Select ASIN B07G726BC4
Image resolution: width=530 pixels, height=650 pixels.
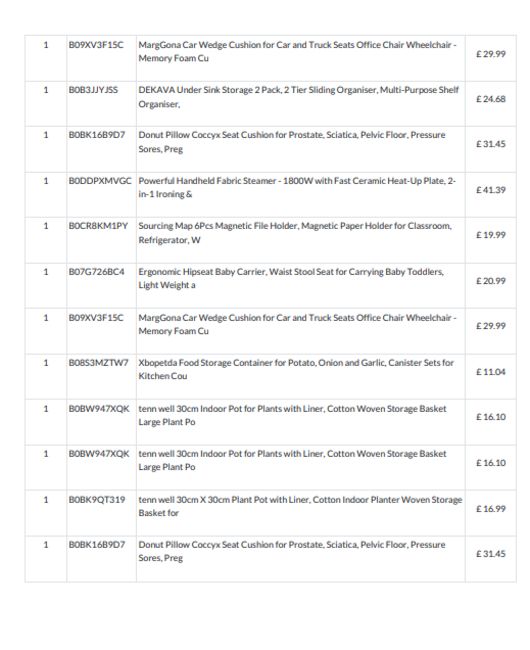[97, 272]
